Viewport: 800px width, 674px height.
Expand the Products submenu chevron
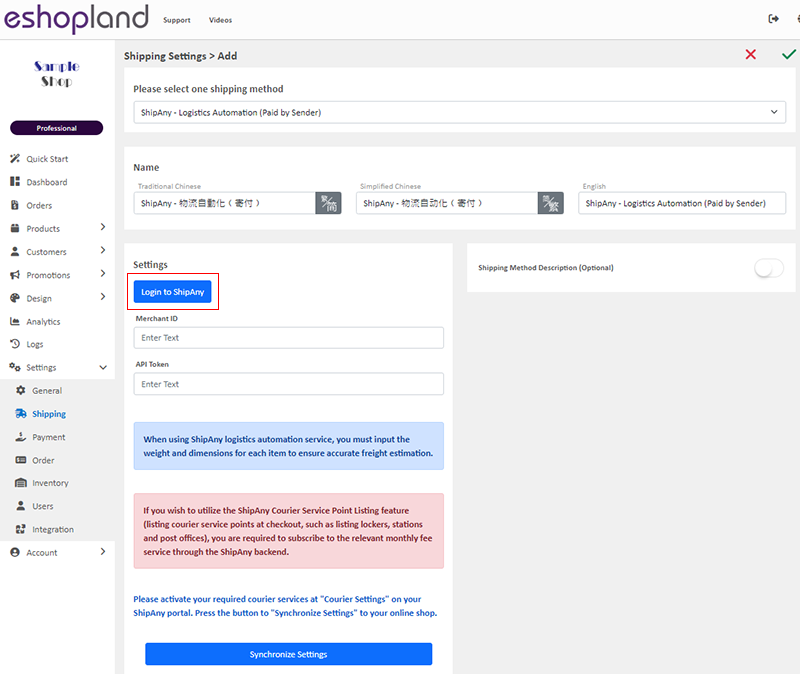(103, 227)
